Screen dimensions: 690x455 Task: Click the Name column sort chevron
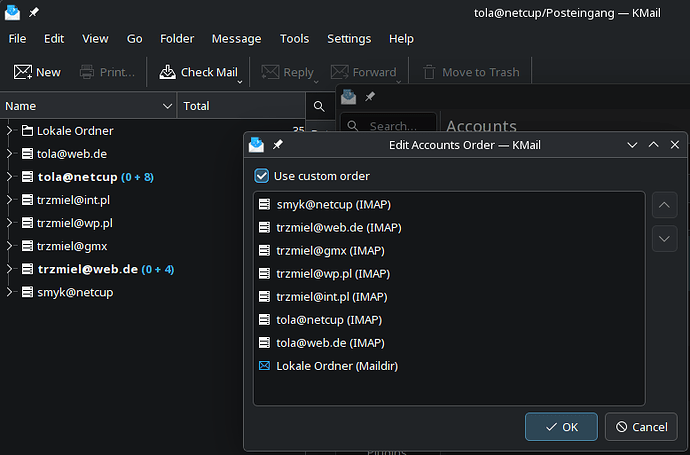167,106
